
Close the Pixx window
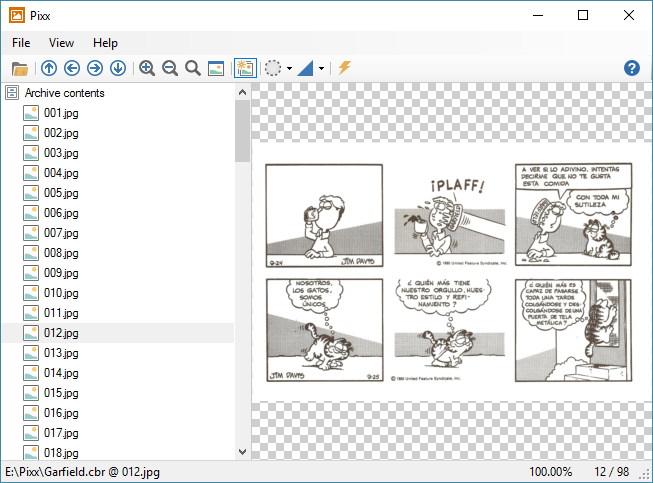(629, 15)
